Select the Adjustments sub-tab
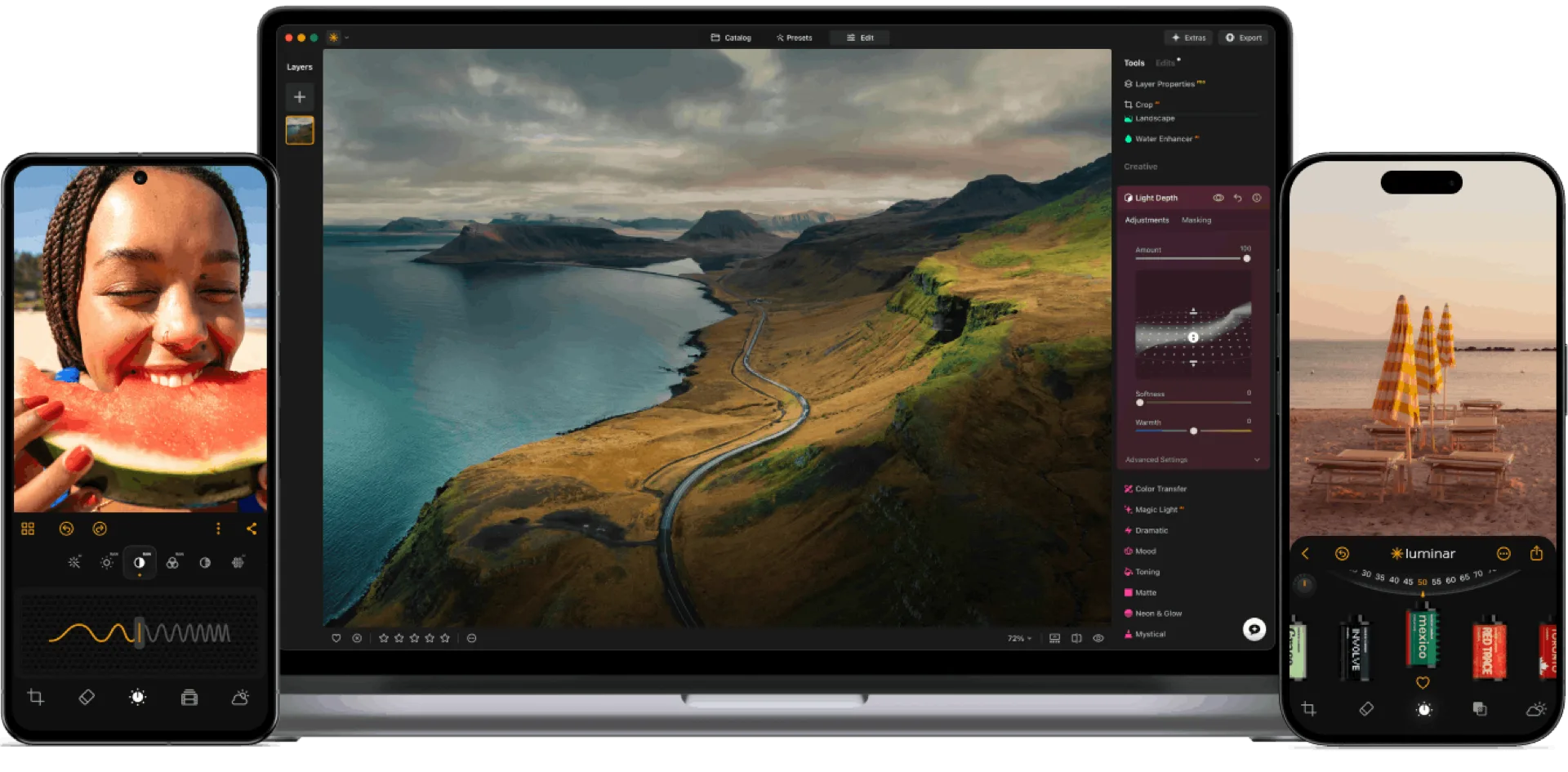 pos(1147,221)
